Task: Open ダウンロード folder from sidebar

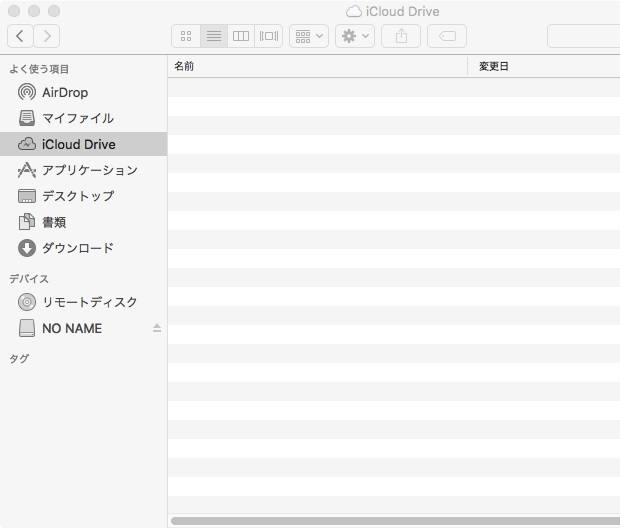Action: coord(77,248)
